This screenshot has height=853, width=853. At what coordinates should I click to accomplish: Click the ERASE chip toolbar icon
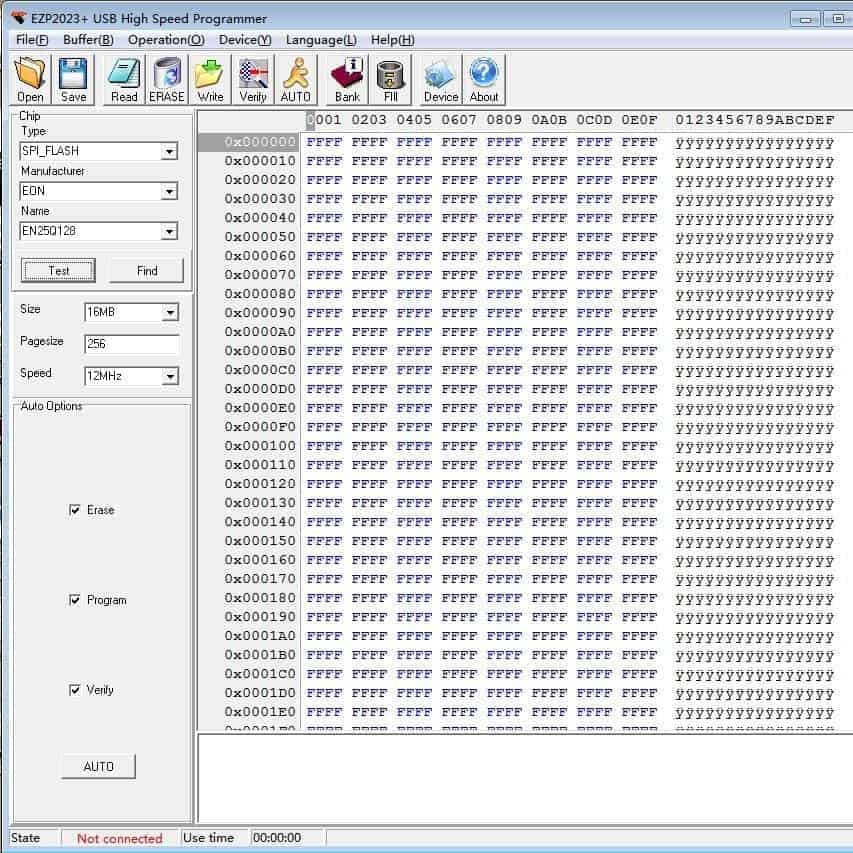(x=167, y=79)
